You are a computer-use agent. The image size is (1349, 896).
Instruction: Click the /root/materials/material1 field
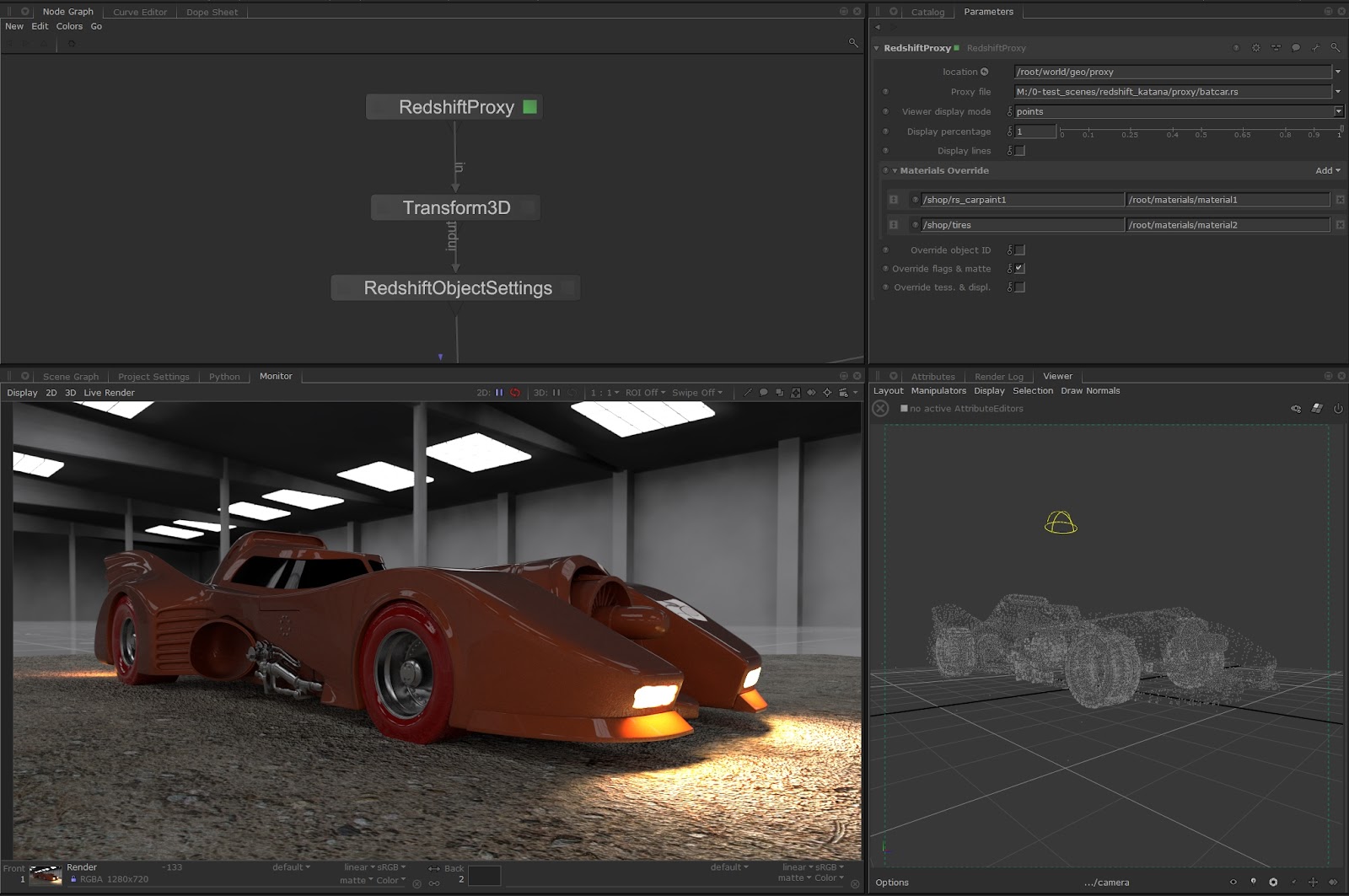pos(1228,200)
